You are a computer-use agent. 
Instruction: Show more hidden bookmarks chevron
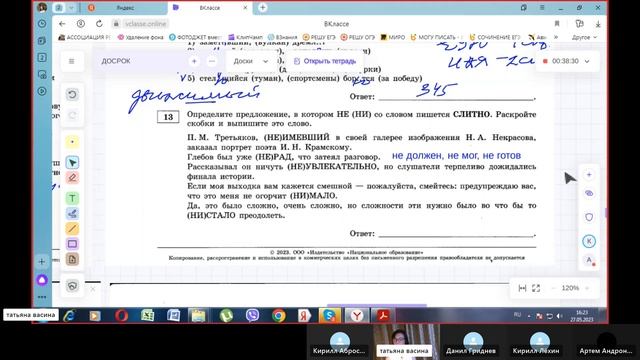point(556,37)
